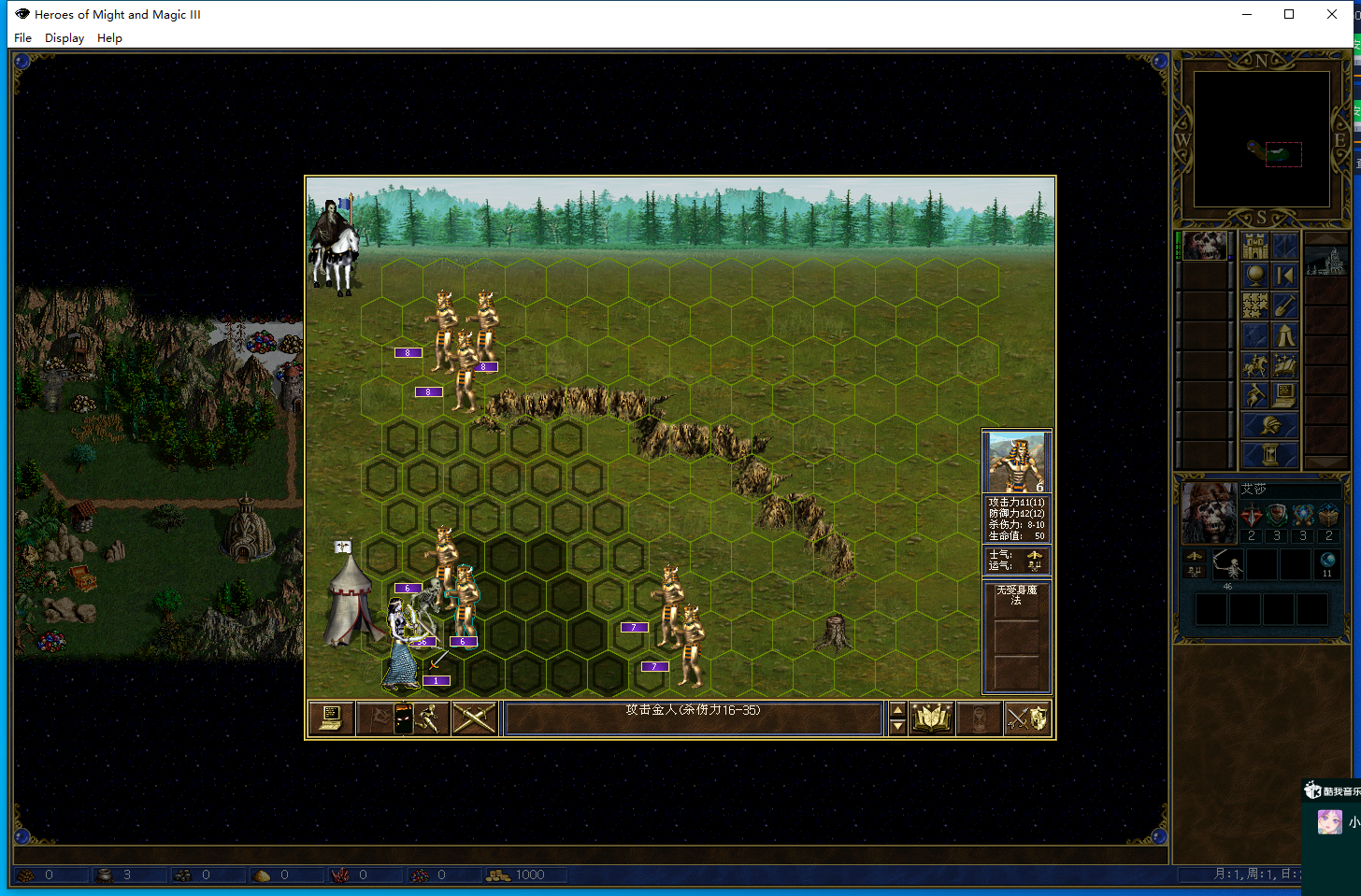
Task: Click the 酷我音乐 widget at screen edge
Action: coord(1333,791)
